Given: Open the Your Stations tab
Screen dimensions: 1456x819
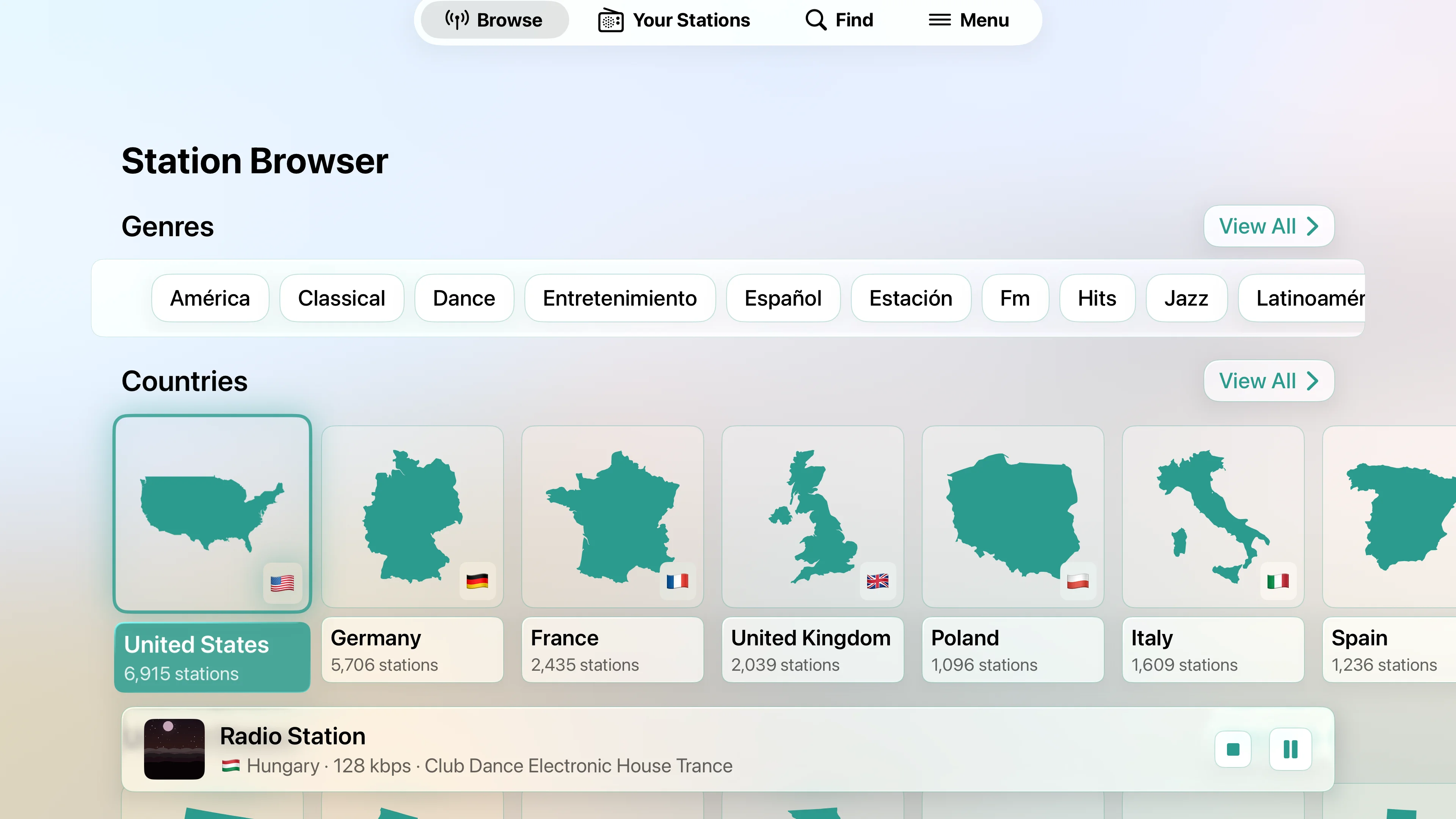Looking at the screenshot, I should tap(674, 20).
